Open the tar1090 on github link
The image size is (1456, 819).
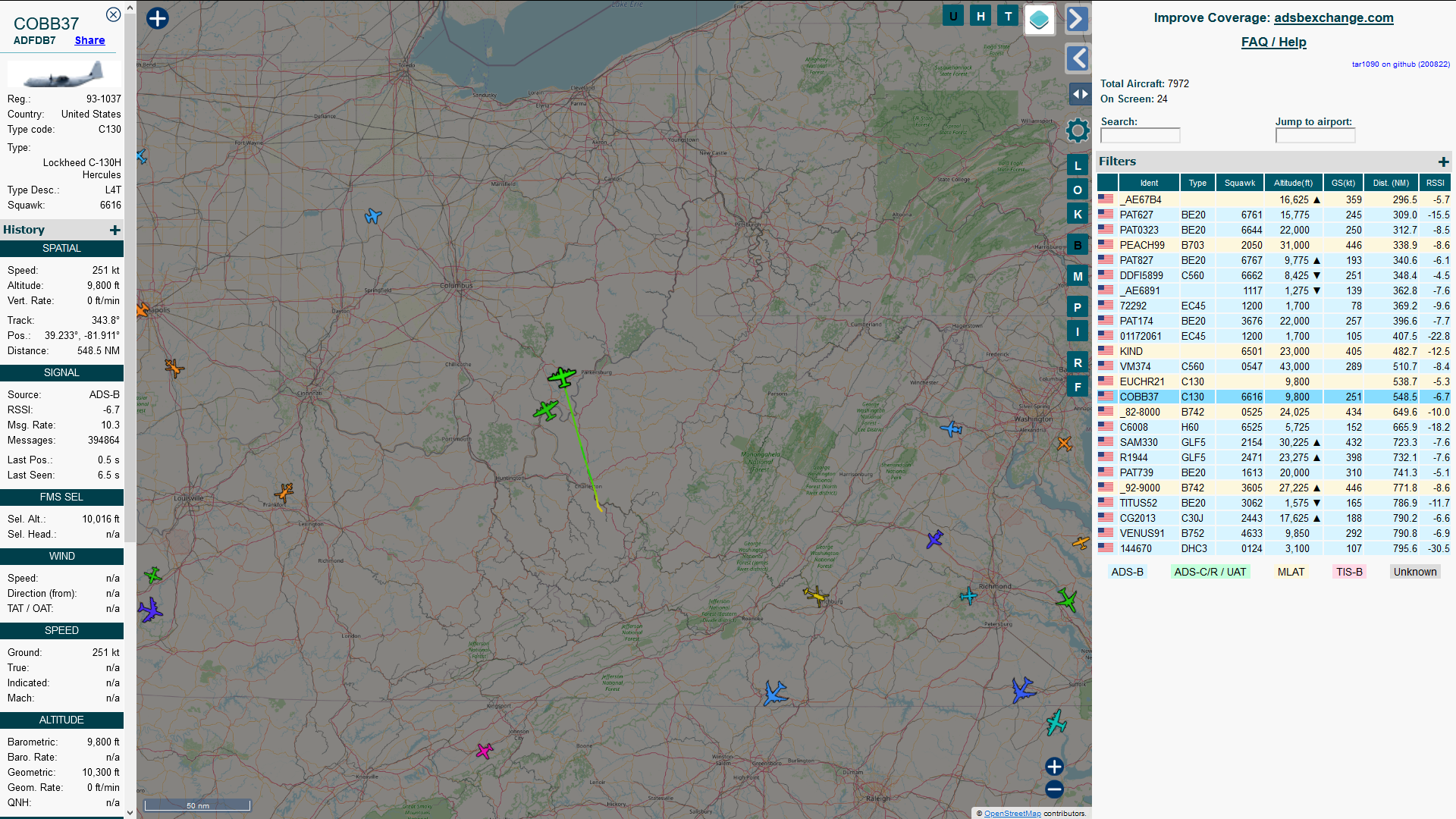[x=1400, y=64]
